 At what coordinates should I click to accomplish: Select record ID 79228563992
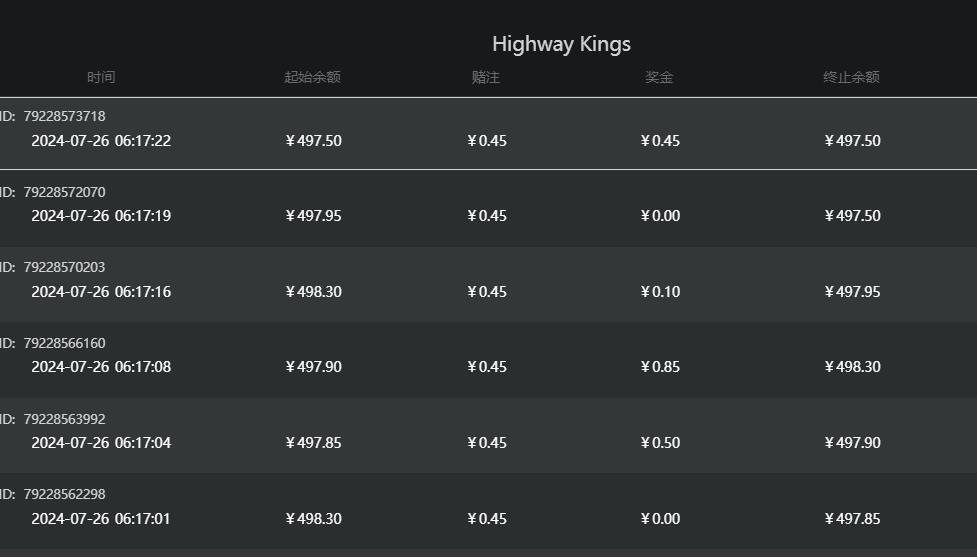tap(64, 419)
